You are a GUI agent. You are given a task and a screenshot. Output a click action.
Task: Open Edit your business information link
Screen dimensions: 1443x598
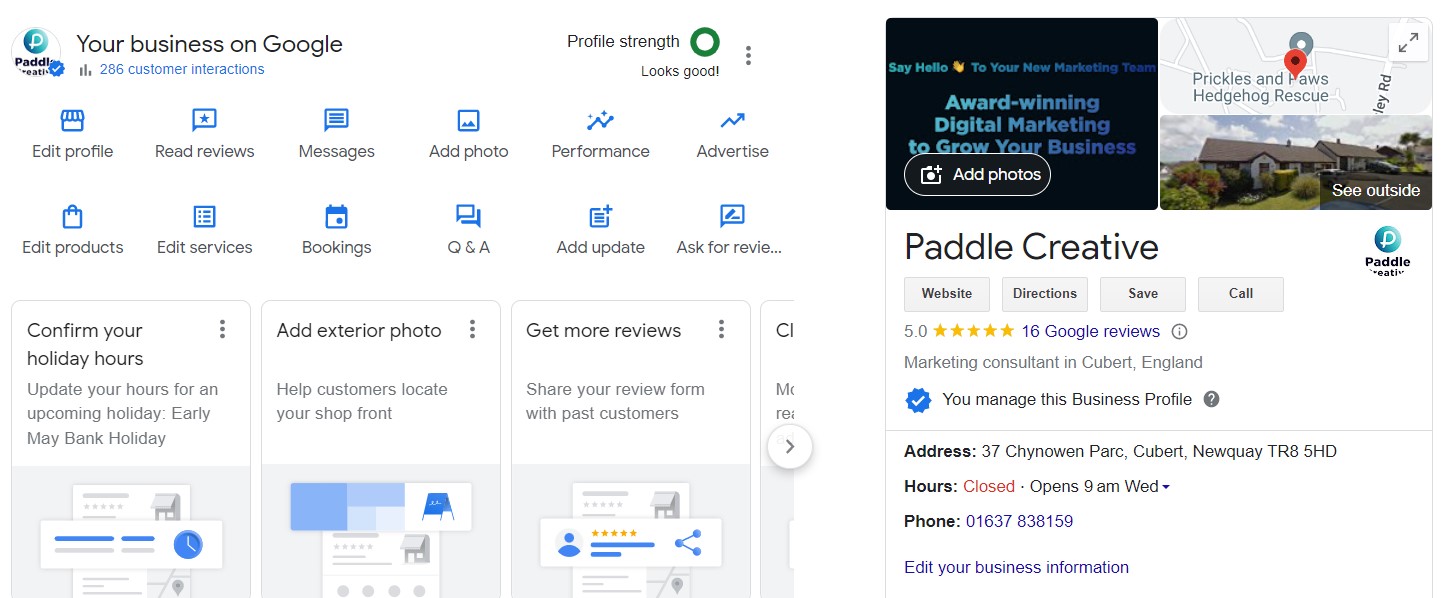coord(1016,567)
